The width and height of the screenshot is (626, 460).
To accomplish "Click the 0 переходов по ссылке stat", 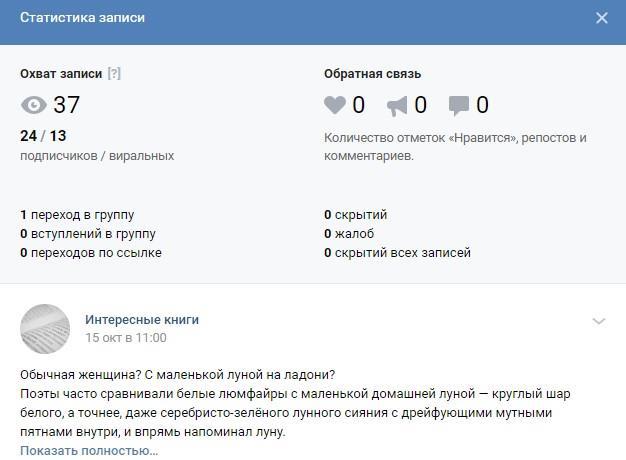I will pyautogui.click(x=90, y=253).
